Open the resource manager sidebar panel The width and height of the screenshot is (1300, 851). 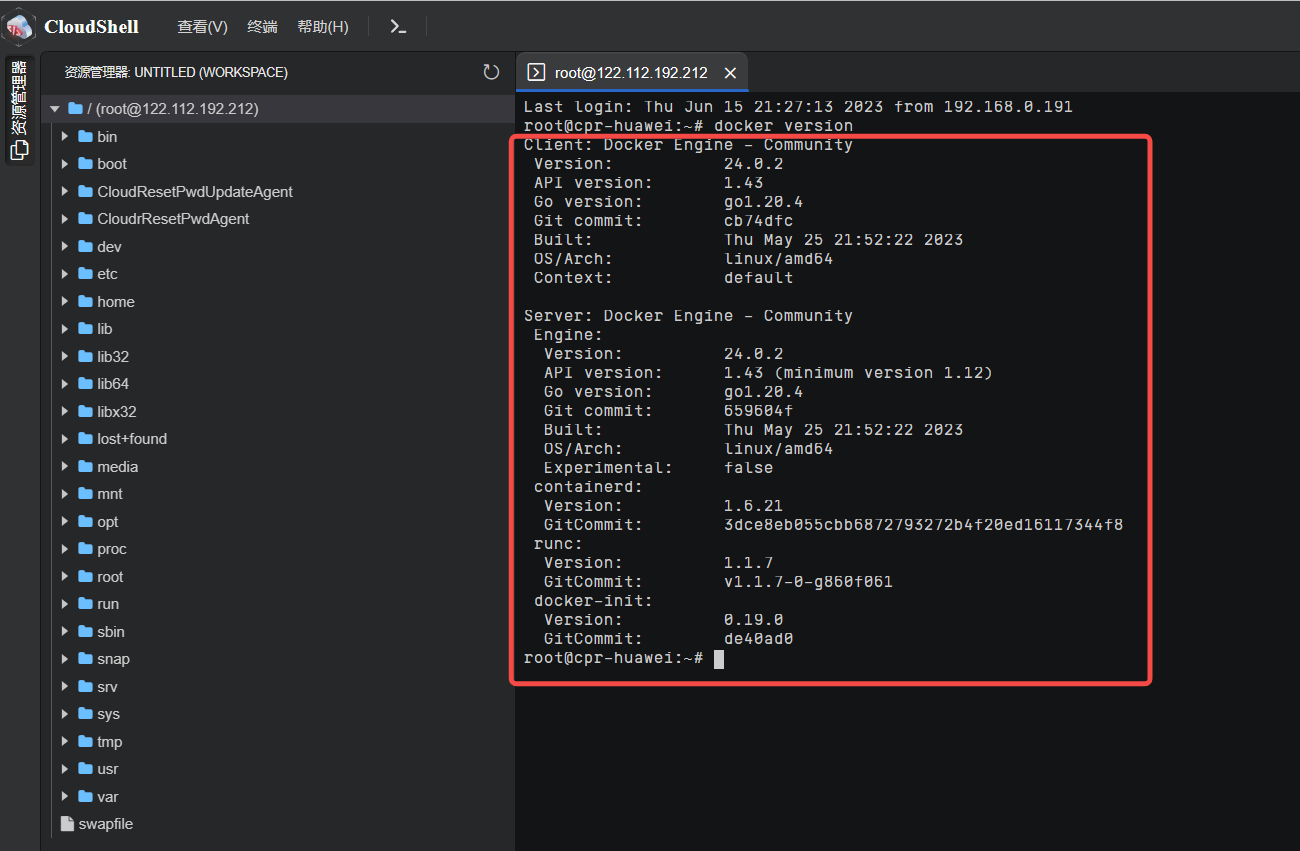click(x=19, y=110)
